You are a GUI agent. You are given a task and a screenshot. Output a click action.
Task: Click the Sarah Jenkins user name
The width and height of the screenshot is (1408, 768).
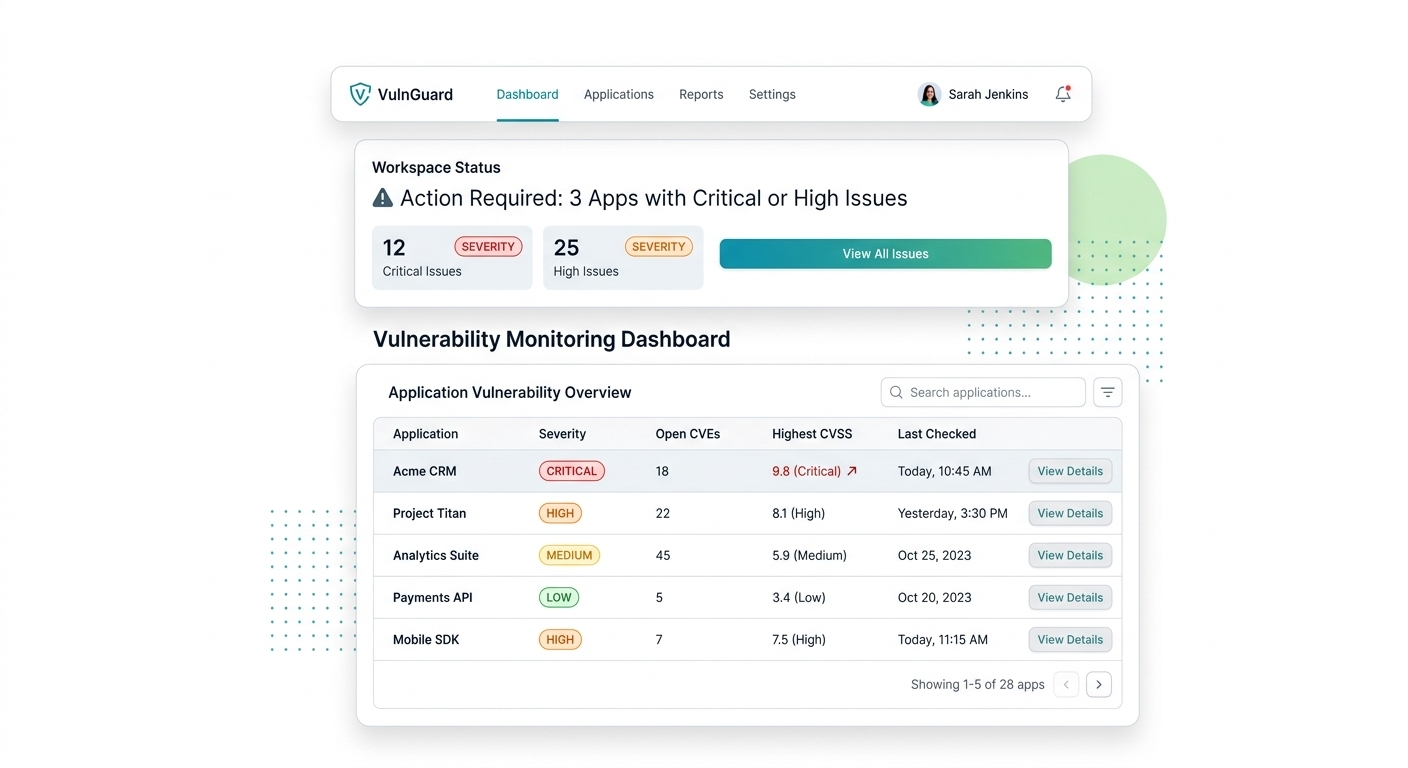click(x=988, y=94)
